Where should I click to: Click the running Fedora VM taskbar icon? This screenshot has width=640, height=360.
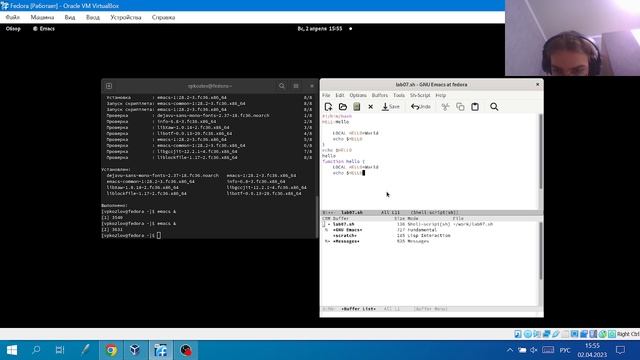(160, 350)
